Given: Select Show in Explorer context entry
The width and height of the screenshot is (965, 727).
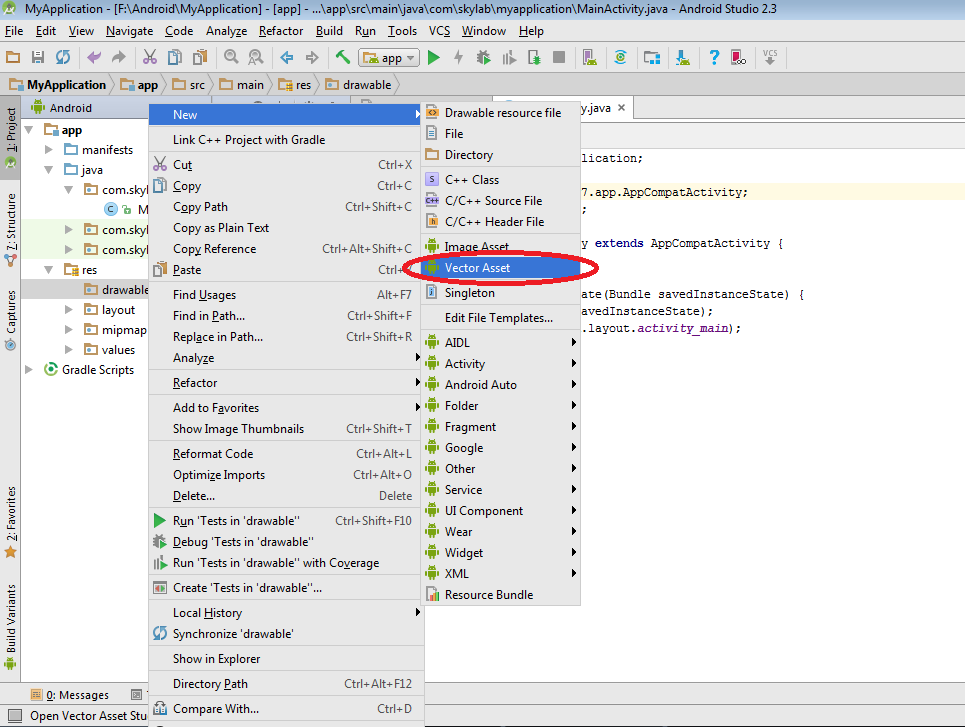Looking at the screenshot, I should 216,659.
